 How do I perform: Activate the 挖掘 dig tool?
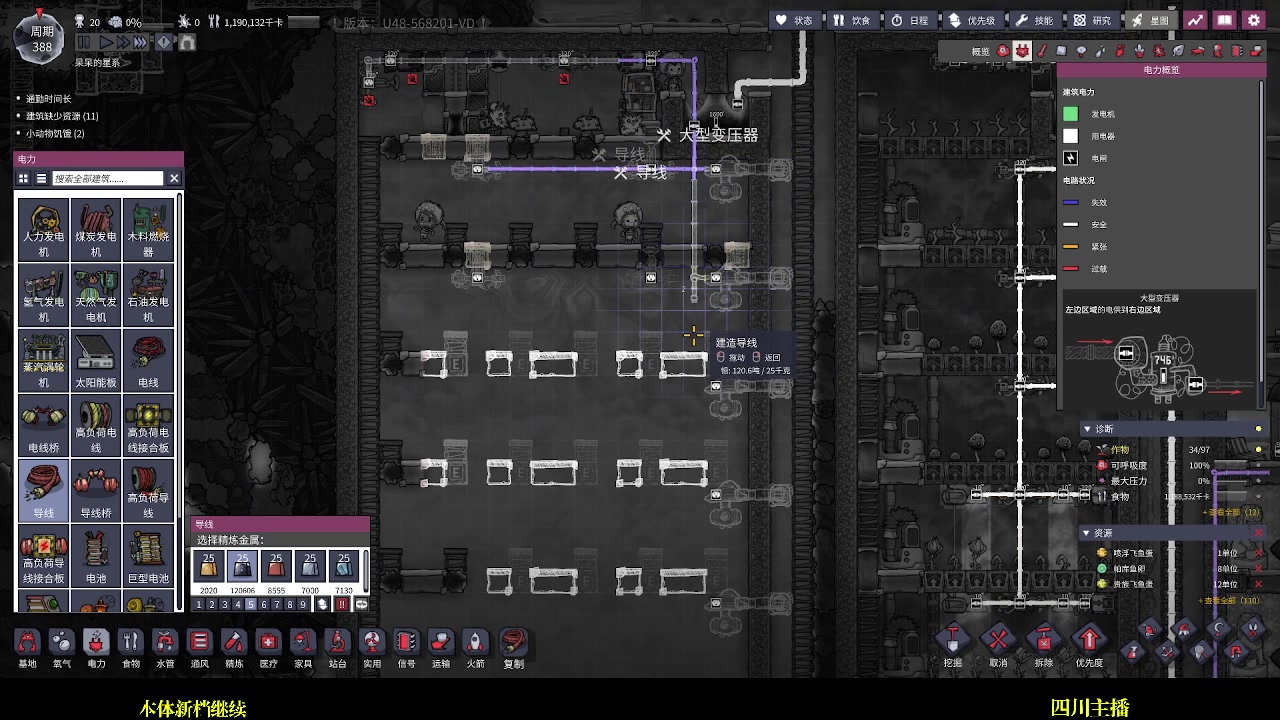(953, 645)
